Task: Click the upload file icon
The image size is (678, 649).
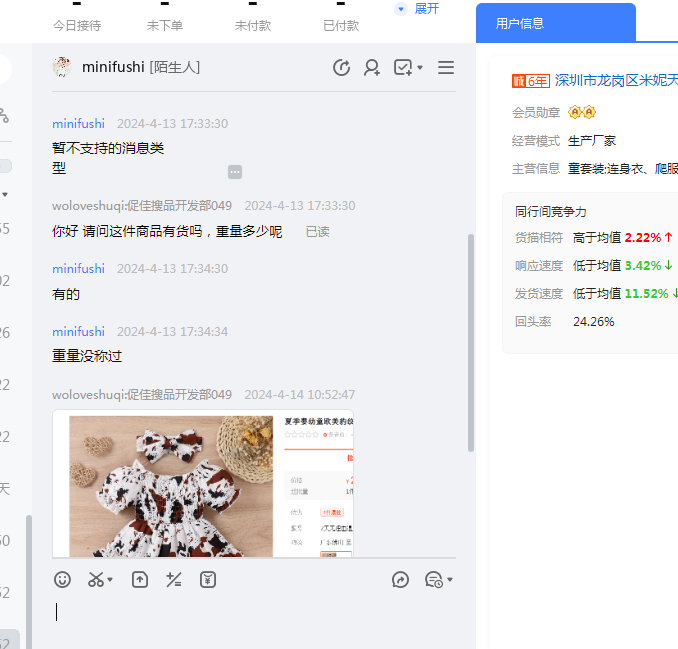Action: [x=140, y=579]
